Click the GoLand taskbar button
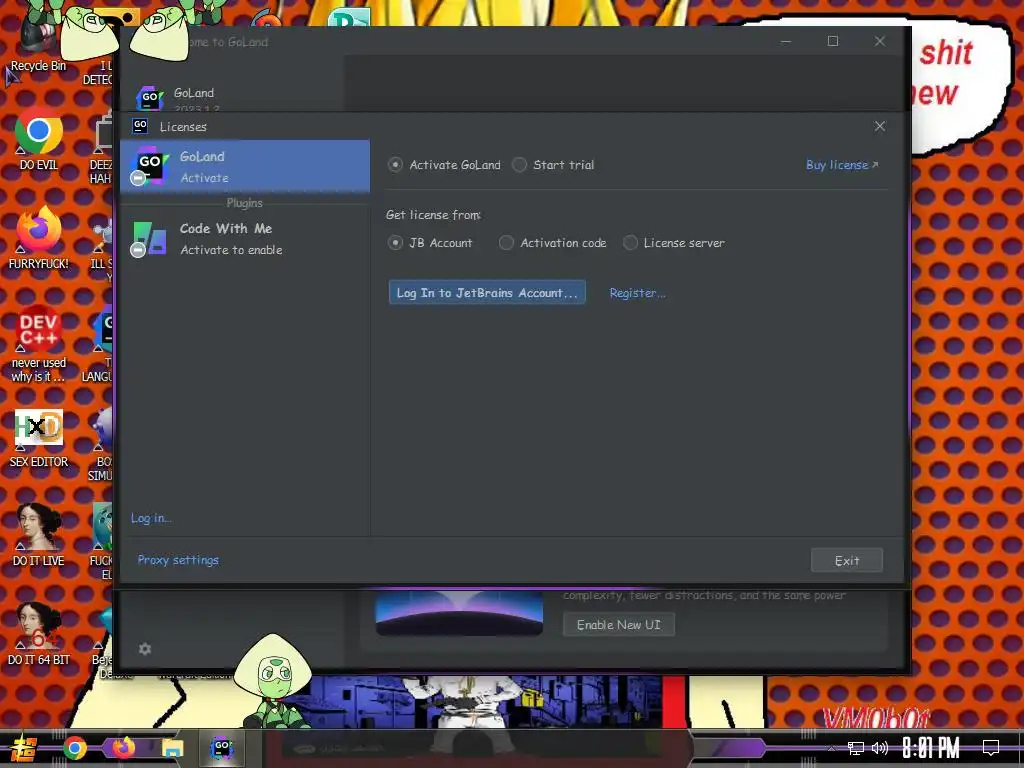Image resolution: width=1024 pixels, height=768 pixels. [221, 748]
